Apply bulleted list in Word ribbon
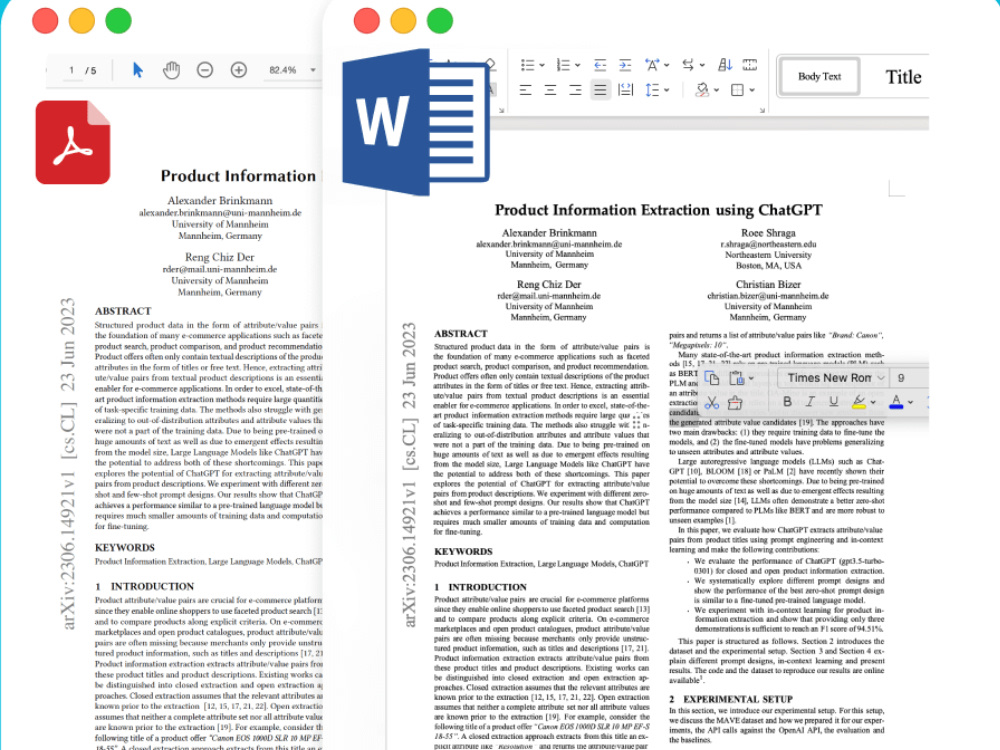The height and width of the screenshot is (750, 1000). coord(527,64)
